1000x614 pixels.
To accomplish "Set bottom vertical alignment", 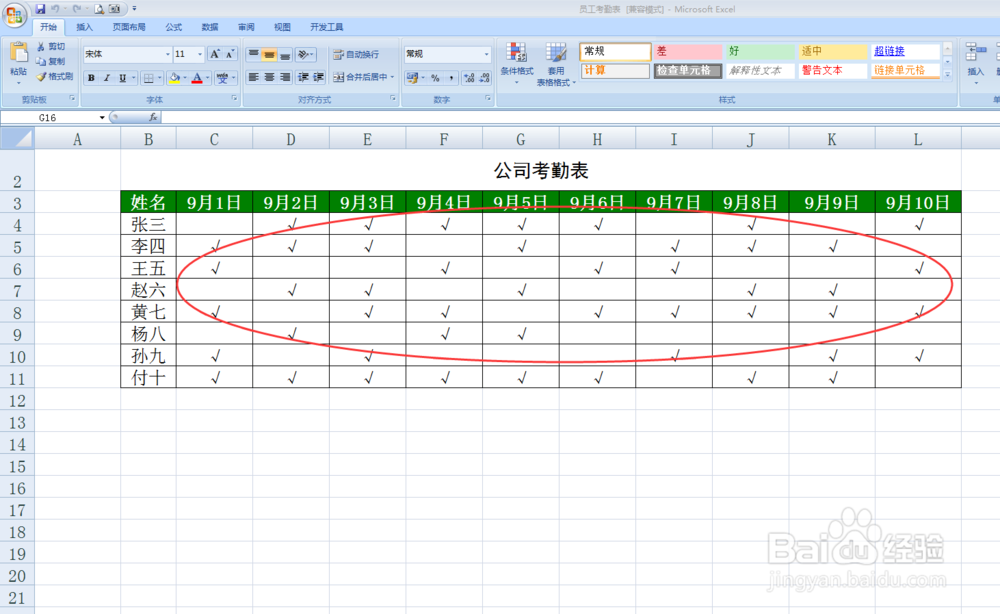I will tap(285, 54).
